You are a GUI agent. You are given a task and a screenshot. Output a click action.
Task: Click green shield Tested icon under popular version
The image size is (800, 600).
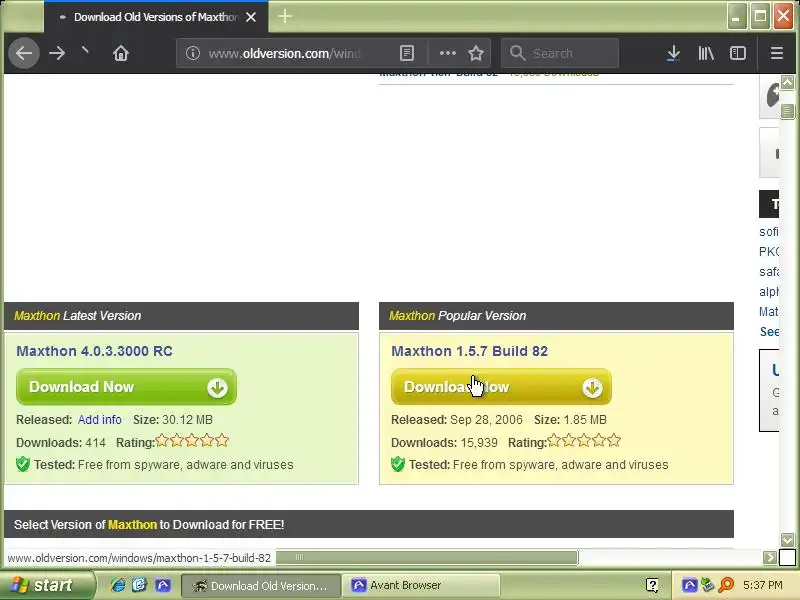(x=398, y=464)
